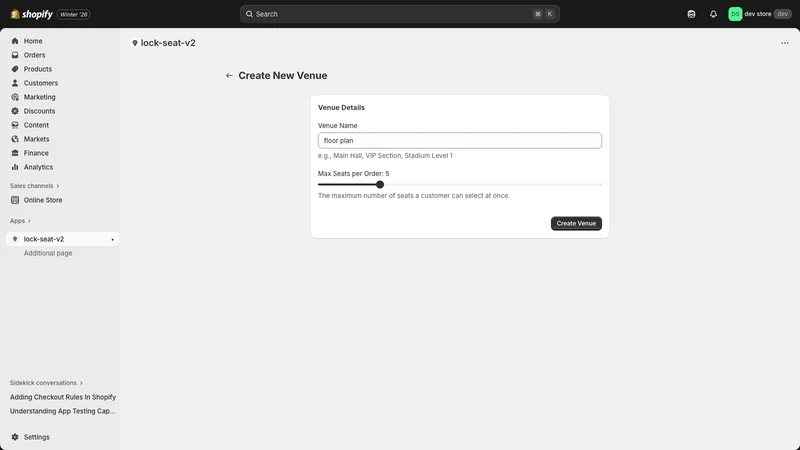
Task: Open the Discounts badge icon
Action: coord(15,111)
